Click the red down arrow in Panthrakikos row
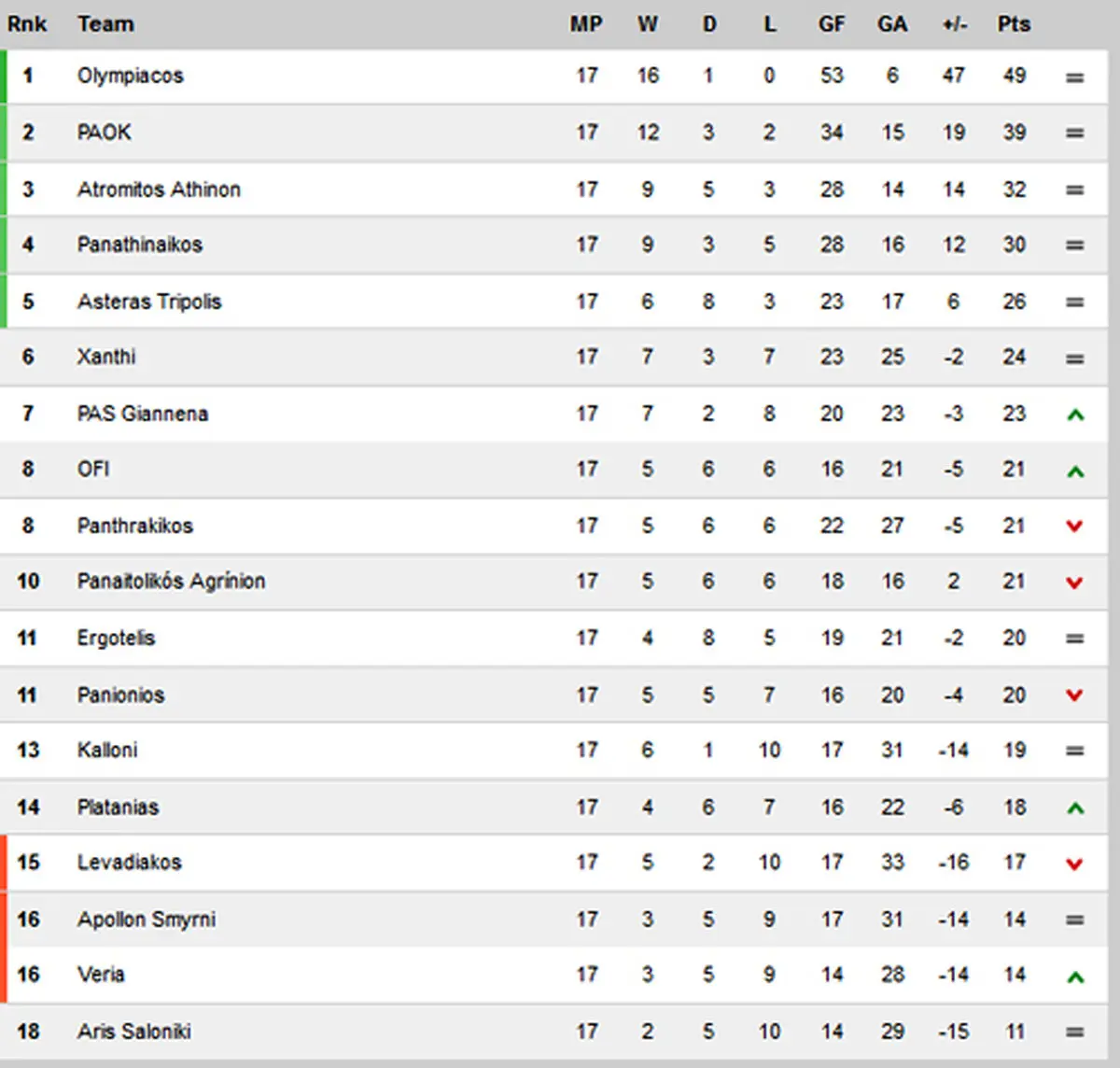This screenshot has width=1120, height=1068. point(1075,527)
